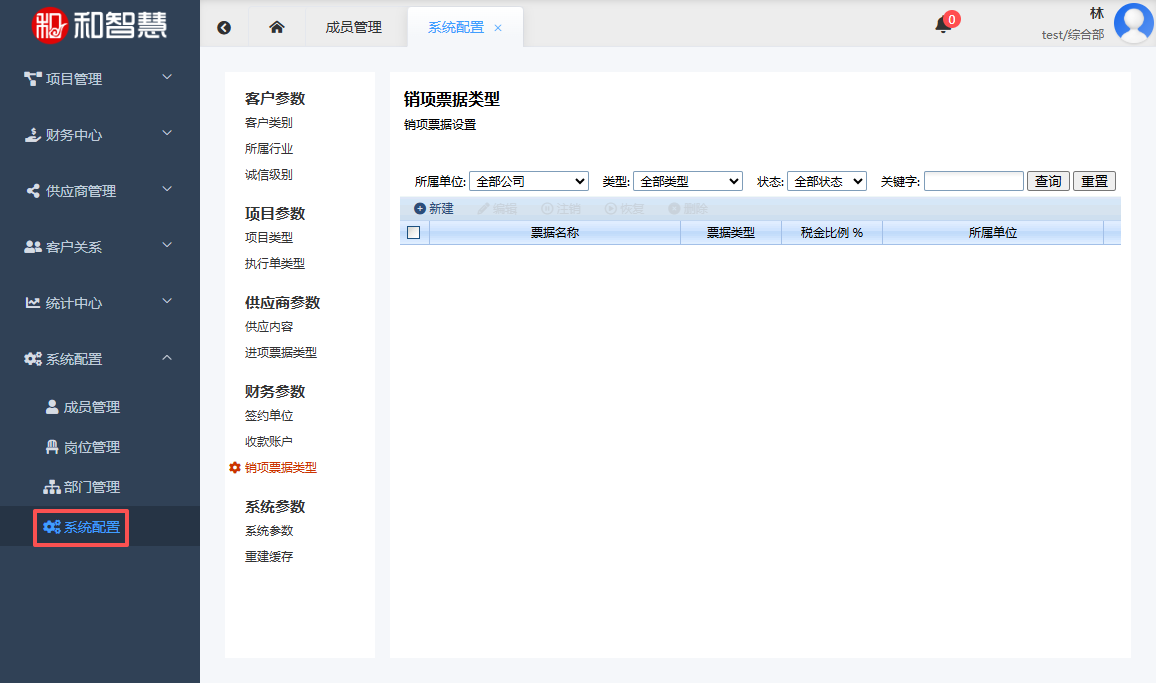The height and width of the screenshot is (683, 1156).
Task: Open 系统配置 sidebar submenu item
Action: [82, 527]
